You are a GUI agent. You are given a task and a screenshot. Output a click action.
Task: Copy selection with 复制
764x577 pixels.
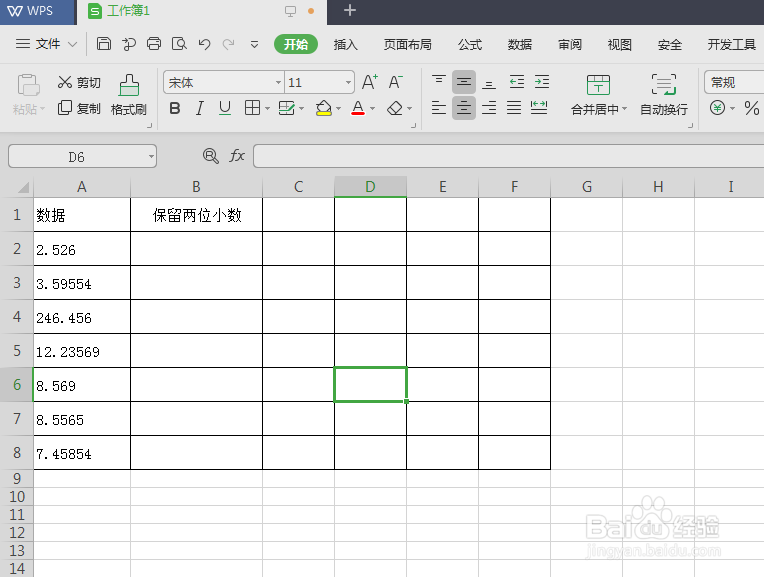click(79, 108)
